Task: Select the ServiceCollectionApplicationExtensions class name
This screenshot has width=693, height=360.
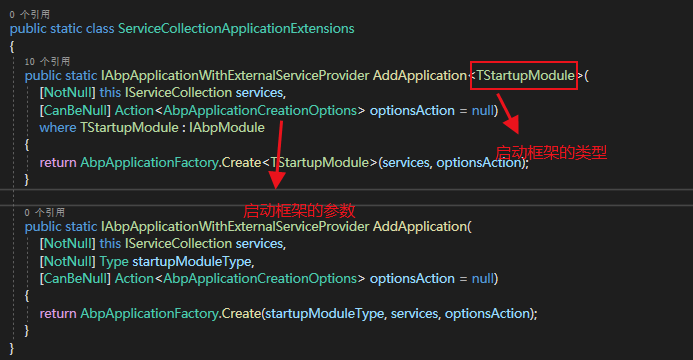Action: click(236, 29)
